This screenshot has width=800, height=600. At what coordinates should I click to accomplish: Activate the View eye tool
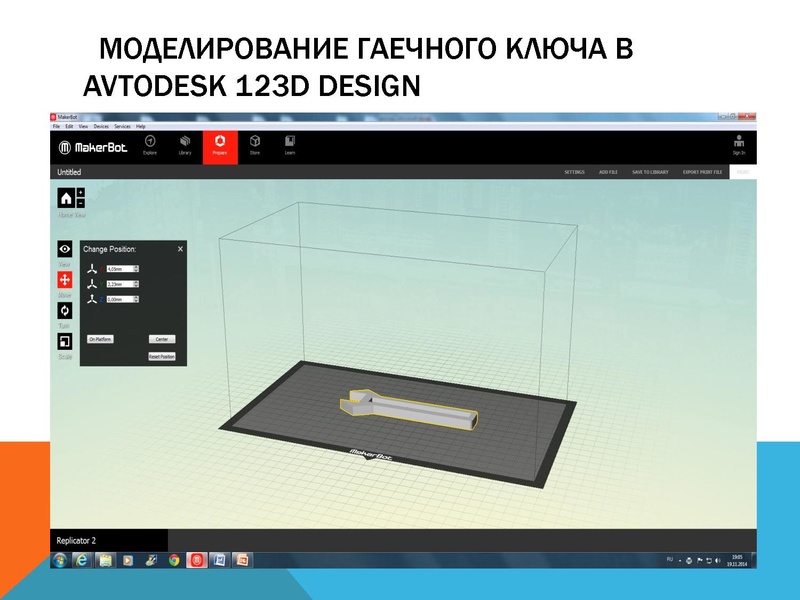click(x=63, y=248)
